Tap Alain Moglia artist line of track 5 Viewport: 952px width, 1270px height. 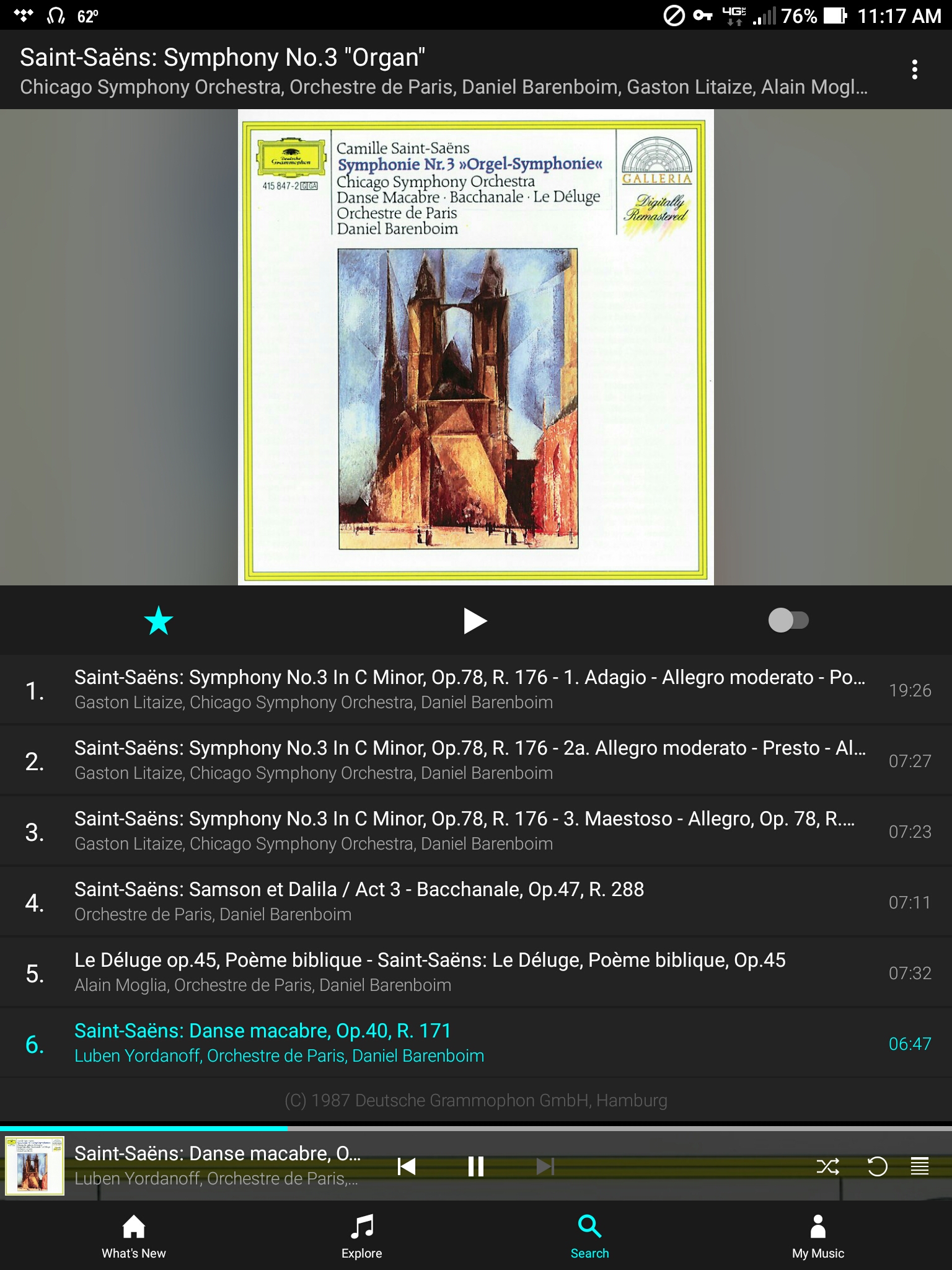pyautogui.click(x=263, y=985)
